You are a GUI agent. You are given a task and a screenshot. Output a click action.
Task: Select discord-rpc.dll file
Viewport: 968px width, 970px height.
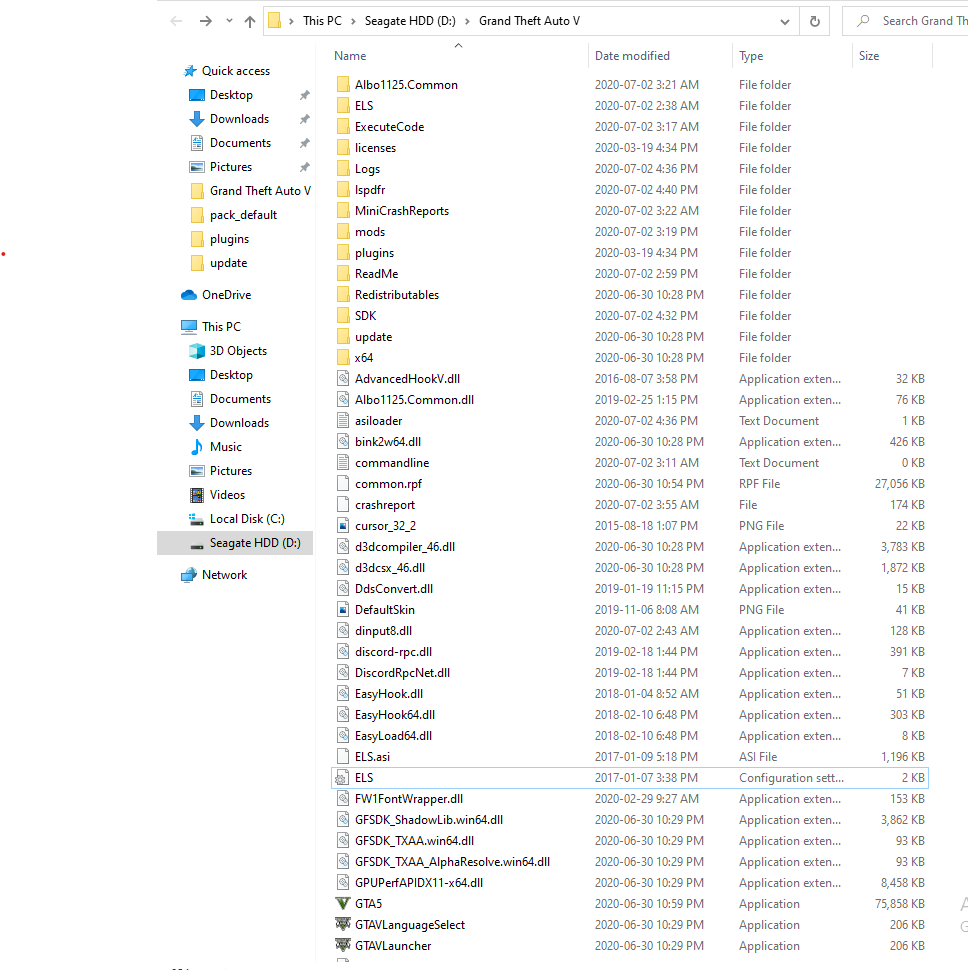(393, 652)
